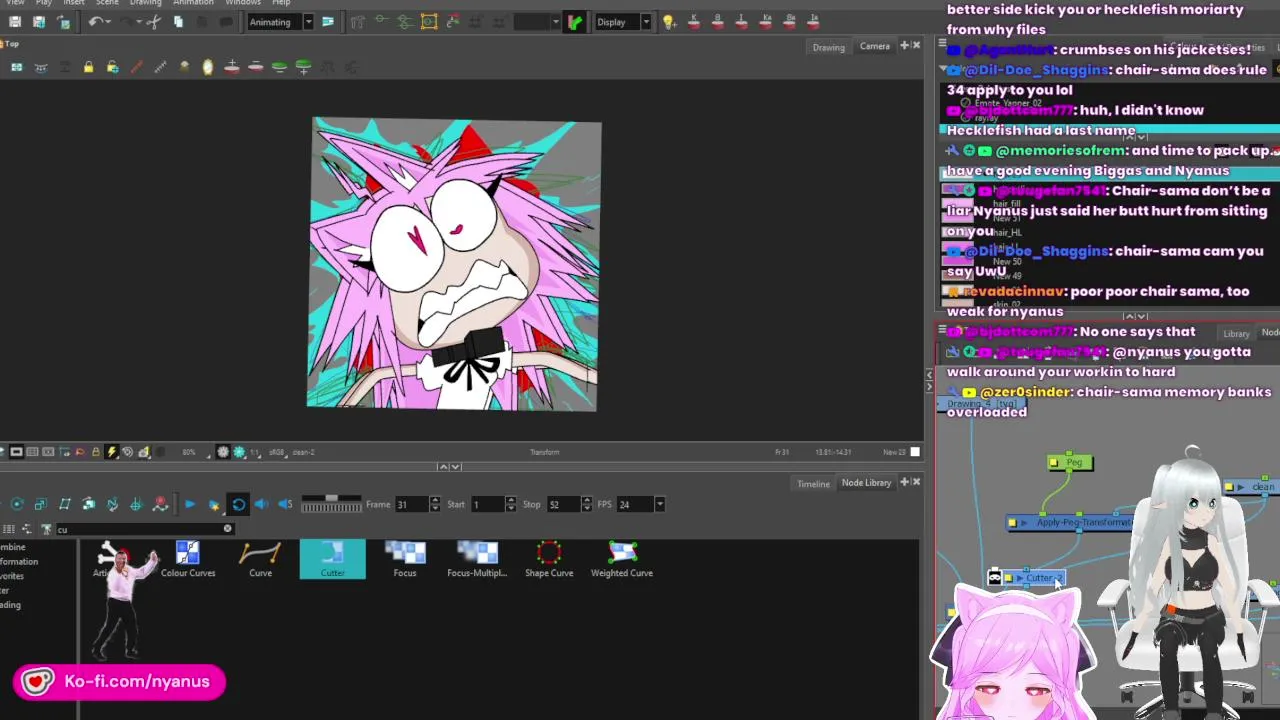
Task: Open the Display dropdown
Action: pyautogui.click(x=646, y=22)
